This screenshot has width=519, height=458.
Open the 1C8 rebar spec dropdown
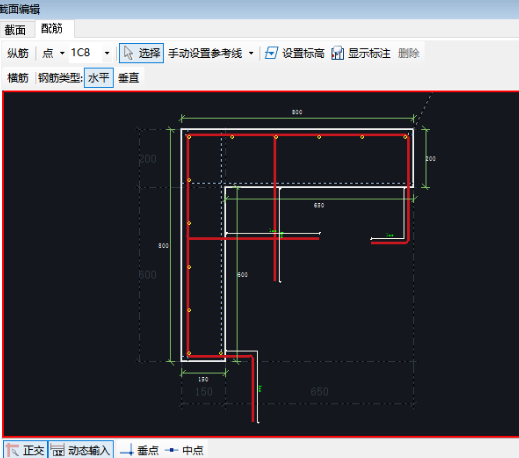(107, 53)
